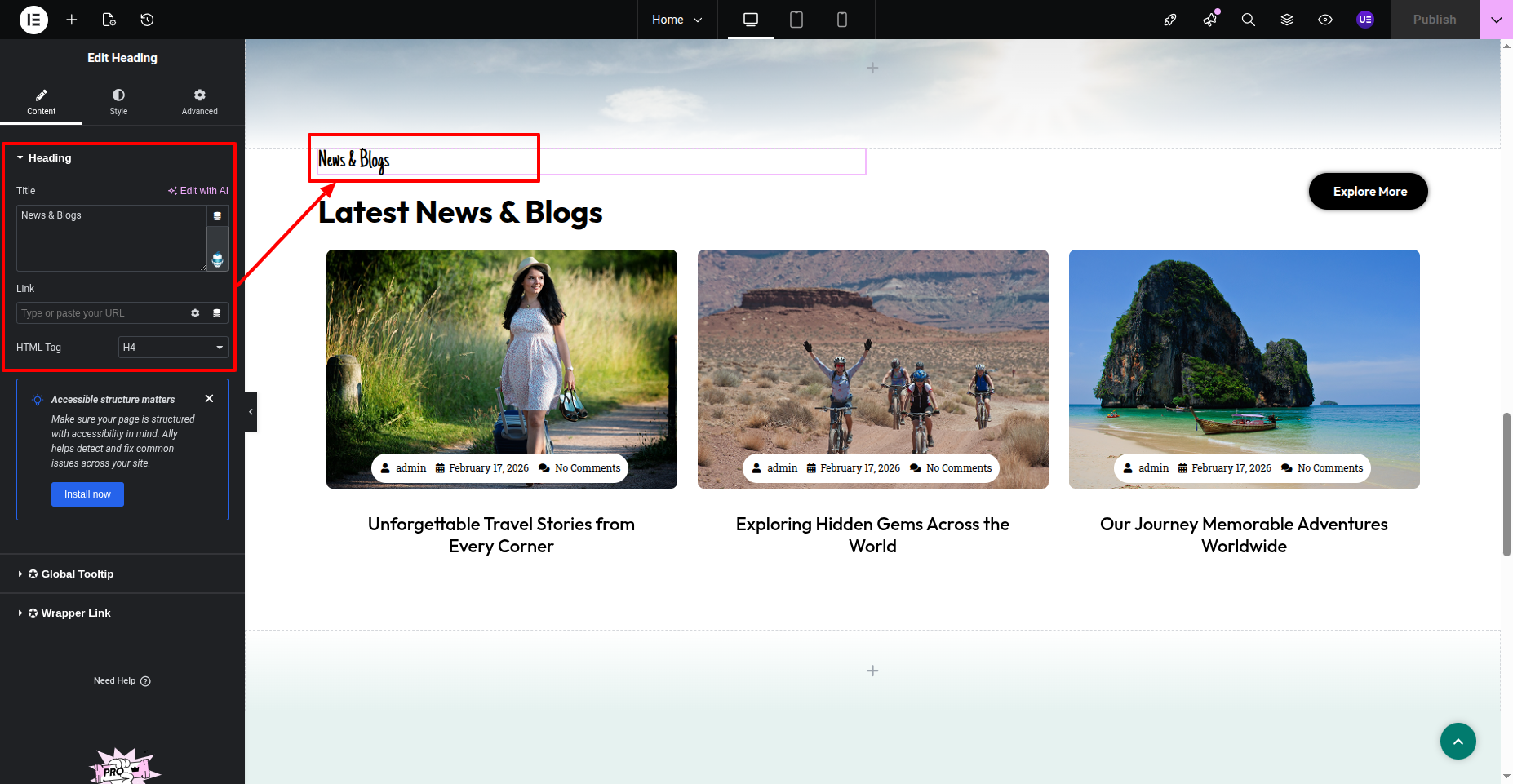Toggle preview changes eye icon

click(1325, 20)
